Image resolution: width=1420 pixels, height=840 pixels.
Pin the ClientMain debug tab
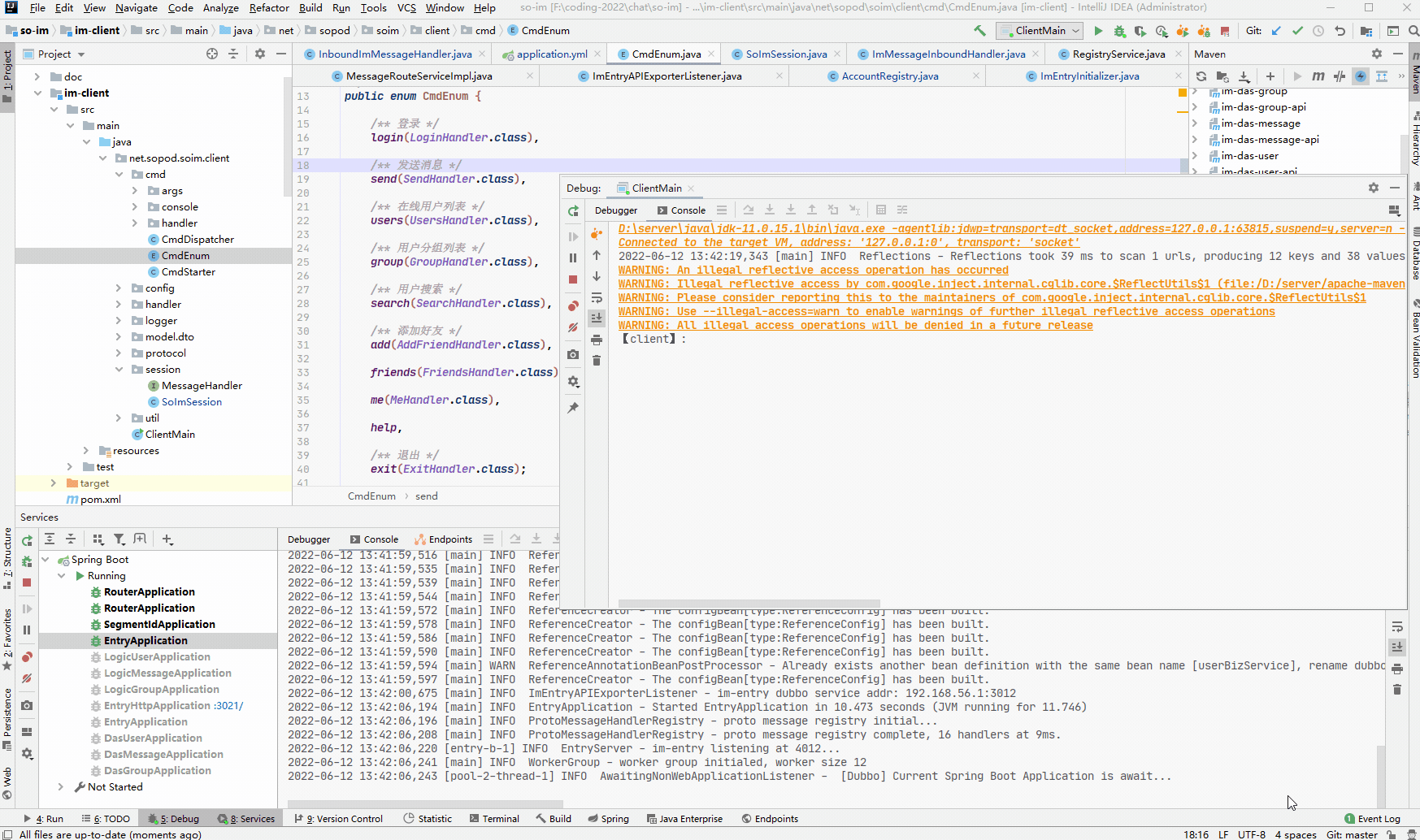[573, 408]
